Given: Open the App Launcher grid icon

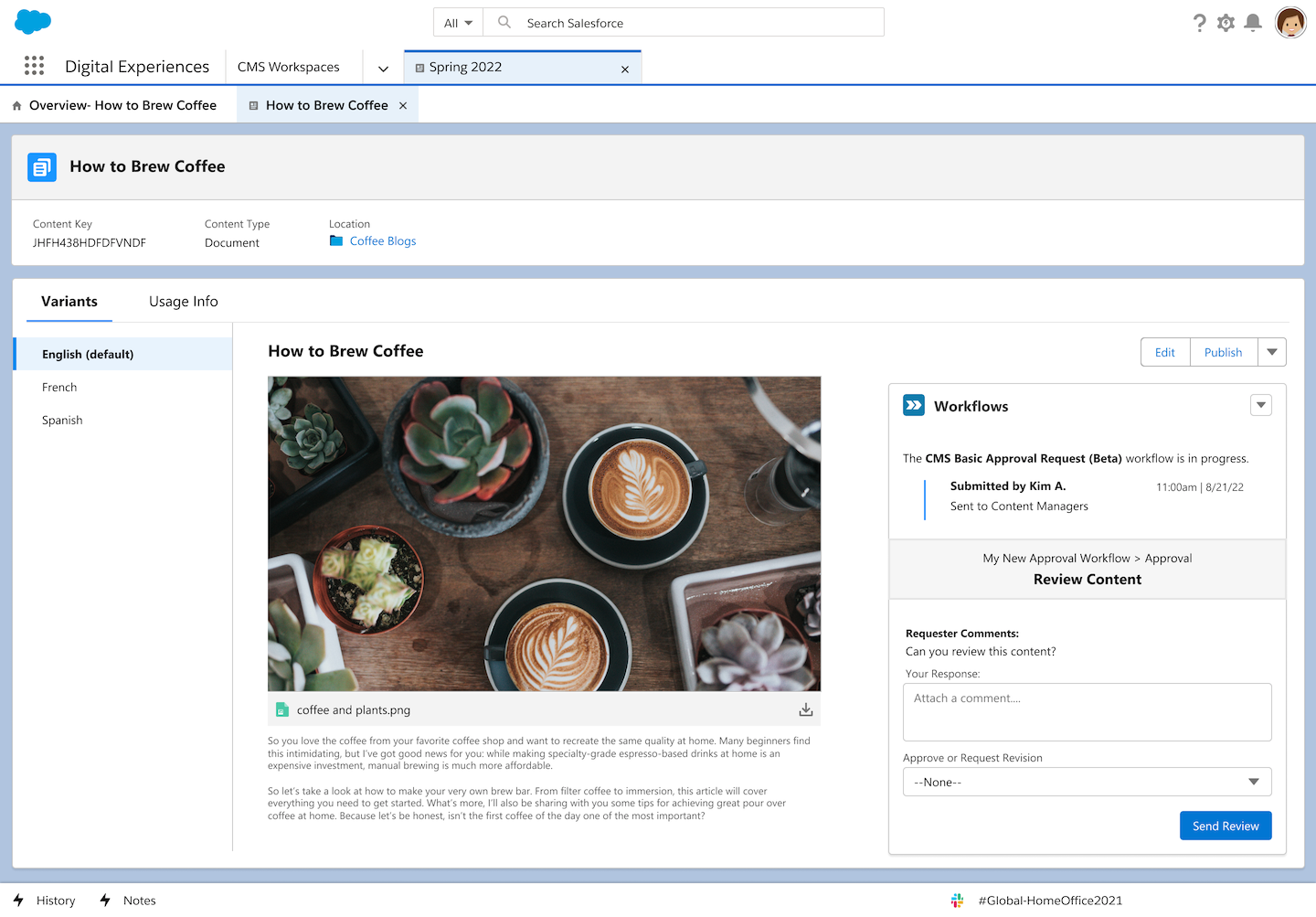Looking at the screenshot, I should click(34, 66).
